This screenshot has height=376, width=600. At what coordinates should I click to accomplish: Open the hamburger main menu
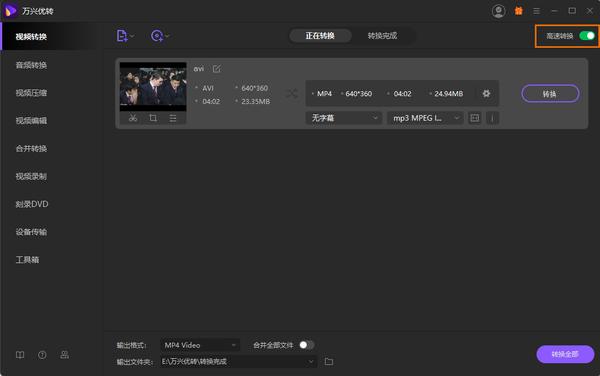(x=536, y=11)
